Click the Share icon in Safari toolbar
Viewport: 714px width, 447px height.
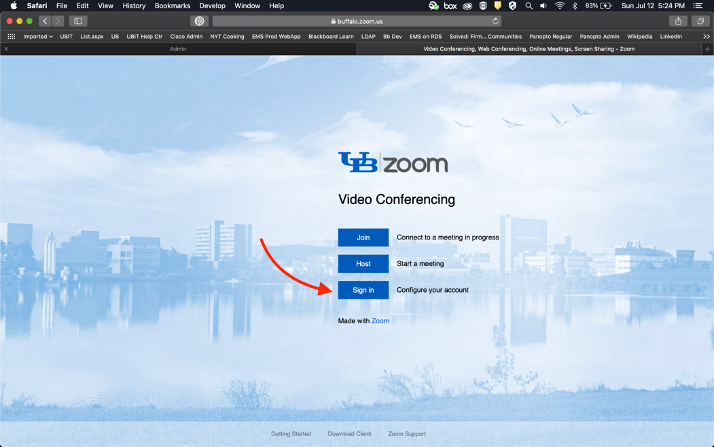[x=679, y=21]
